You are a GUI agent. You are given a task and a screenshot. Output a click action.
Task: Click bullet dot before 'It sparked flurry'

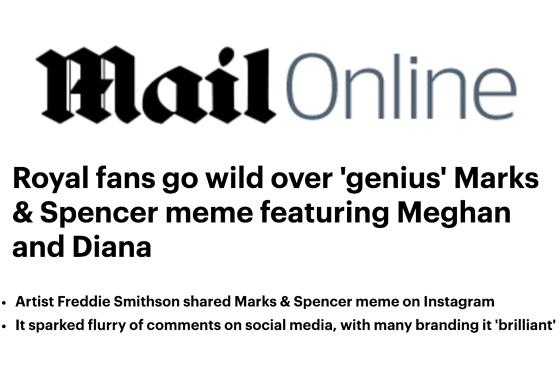4,326
